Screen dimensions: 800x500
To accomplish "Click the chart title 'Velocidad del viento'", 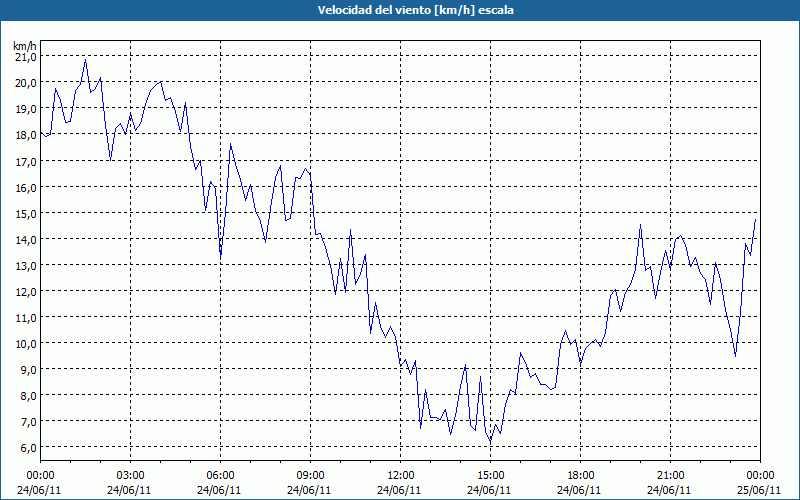I will [374, 10].
